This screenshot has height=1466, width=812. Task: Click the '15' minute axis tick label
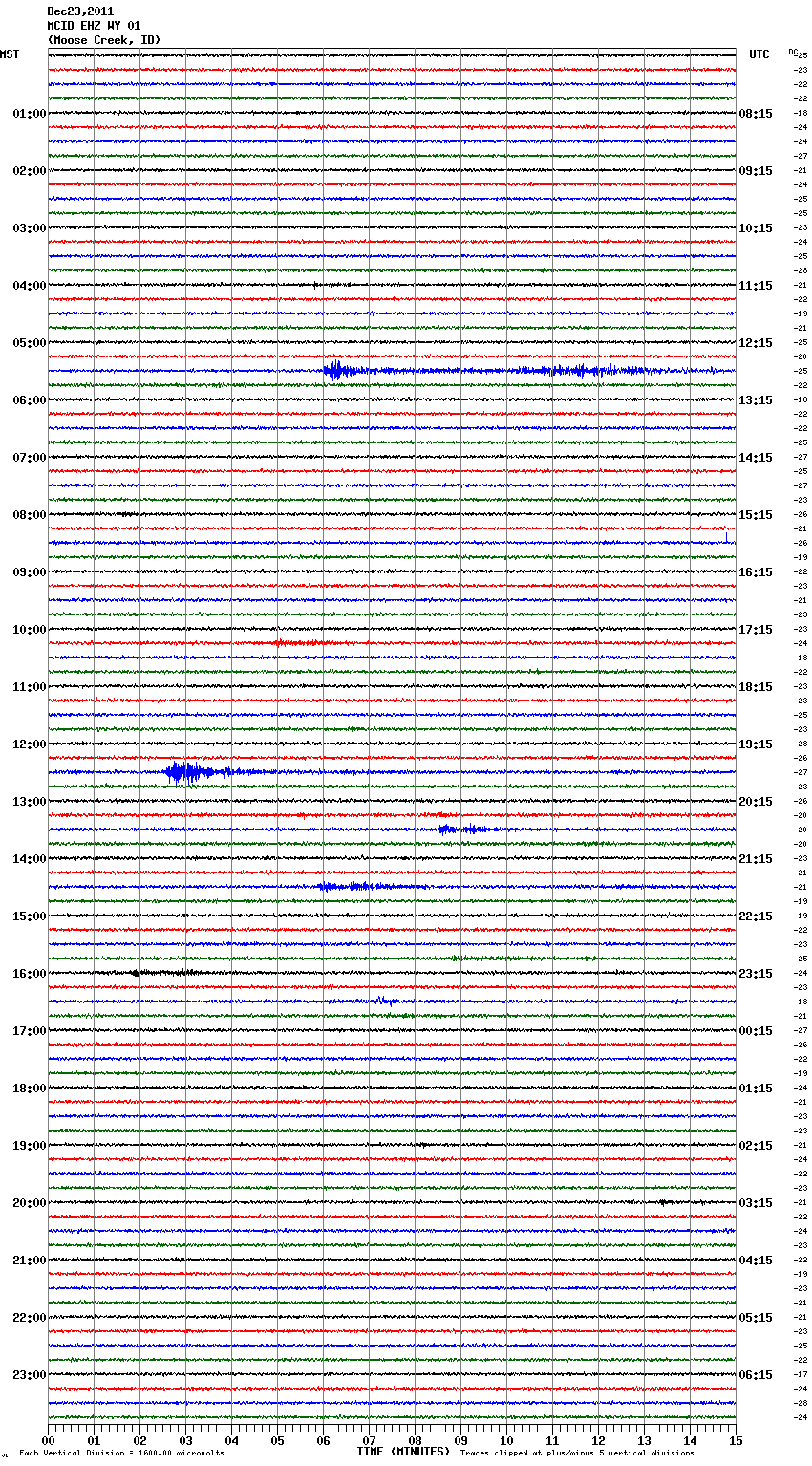pos(736,1441)
